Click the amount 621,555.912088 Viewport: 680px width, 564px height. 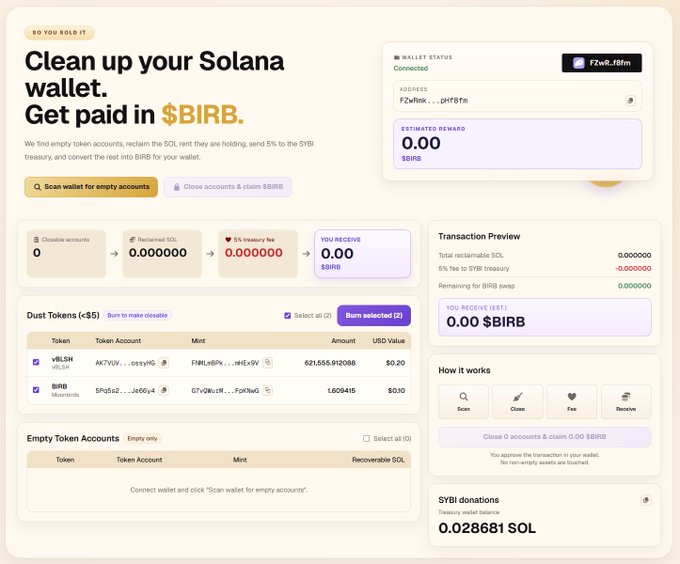330,363
